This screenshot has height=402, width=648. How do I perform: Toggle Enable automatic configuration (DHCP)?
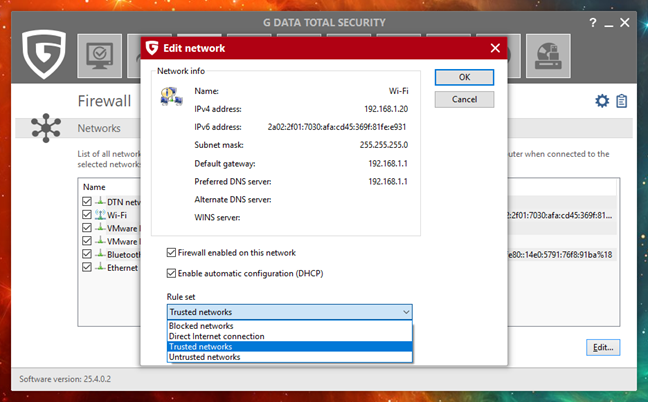[171, 273]
